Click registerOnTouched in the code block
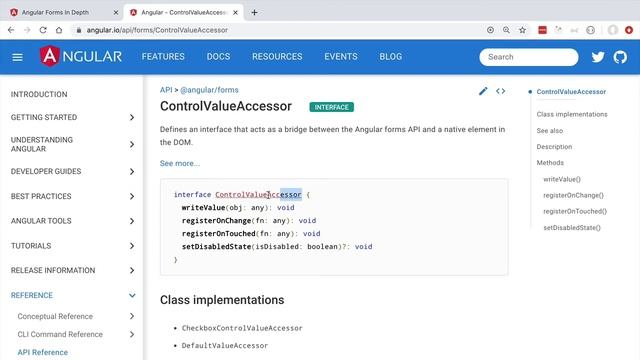Screen dimensions: 640x360 (218, 234)
